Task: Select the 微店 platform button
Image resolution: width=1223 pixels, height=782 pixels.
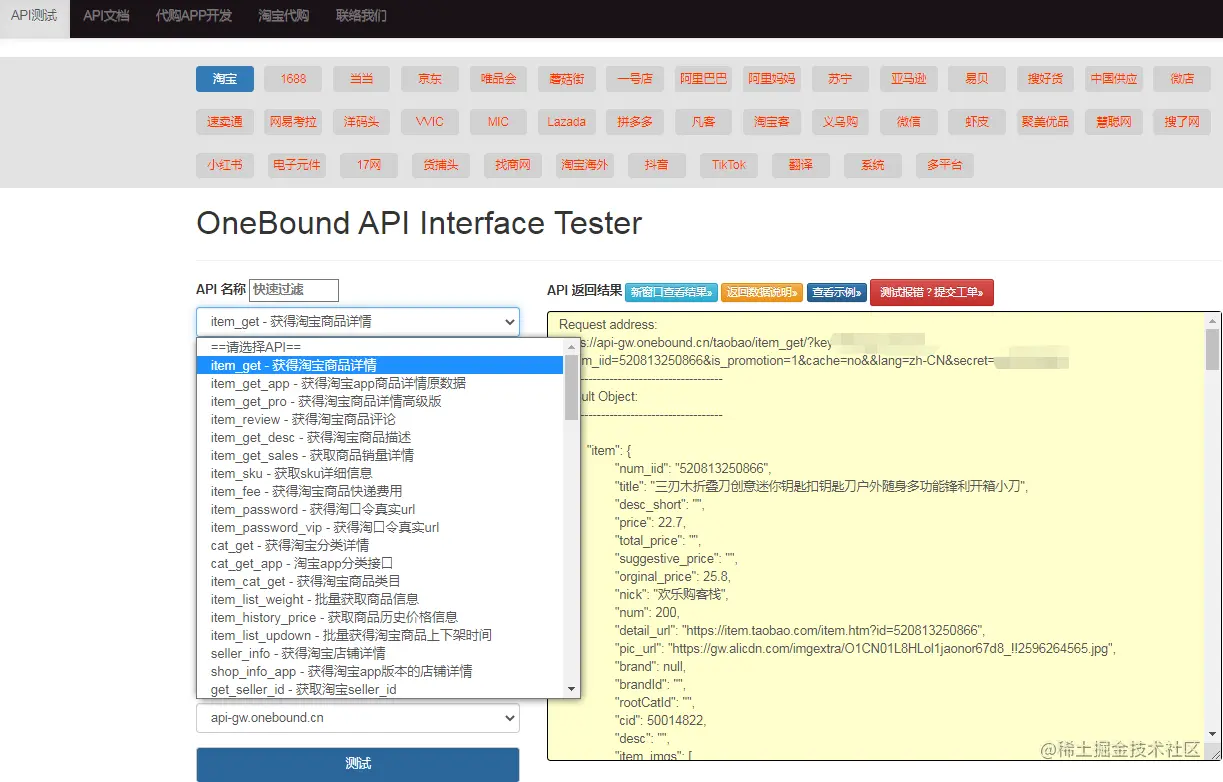Action: click(1182, 79)
